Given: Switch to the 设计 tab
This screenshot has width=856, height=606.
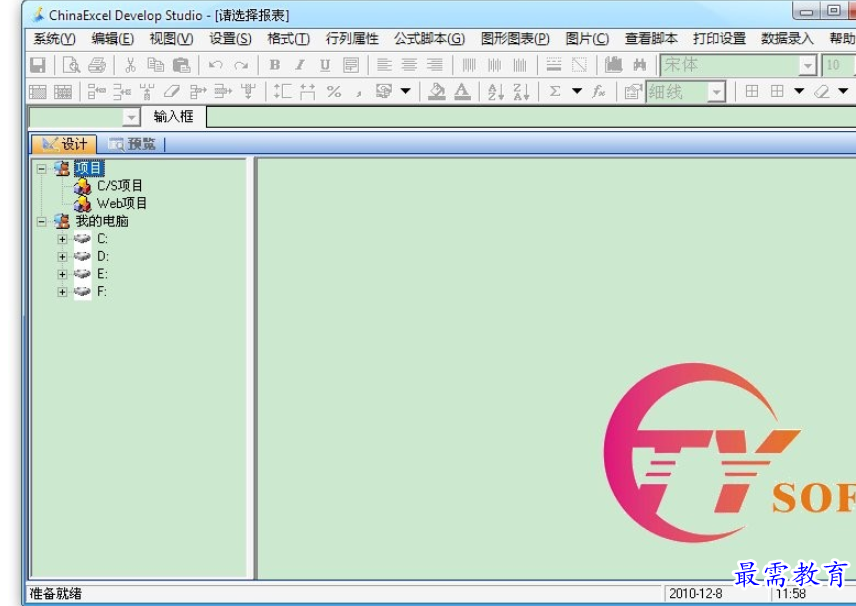Looking at the screenshot, I should pyautogui.click(x=64, y=144).
